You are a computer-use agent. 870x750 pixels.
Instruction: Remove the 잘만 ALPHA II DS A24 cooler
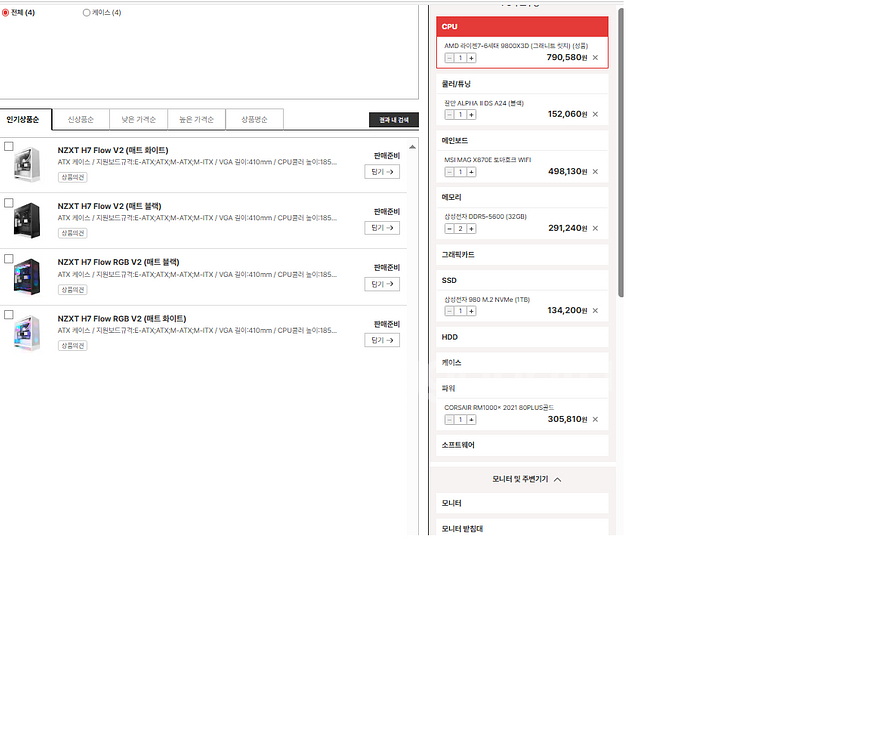595,114
